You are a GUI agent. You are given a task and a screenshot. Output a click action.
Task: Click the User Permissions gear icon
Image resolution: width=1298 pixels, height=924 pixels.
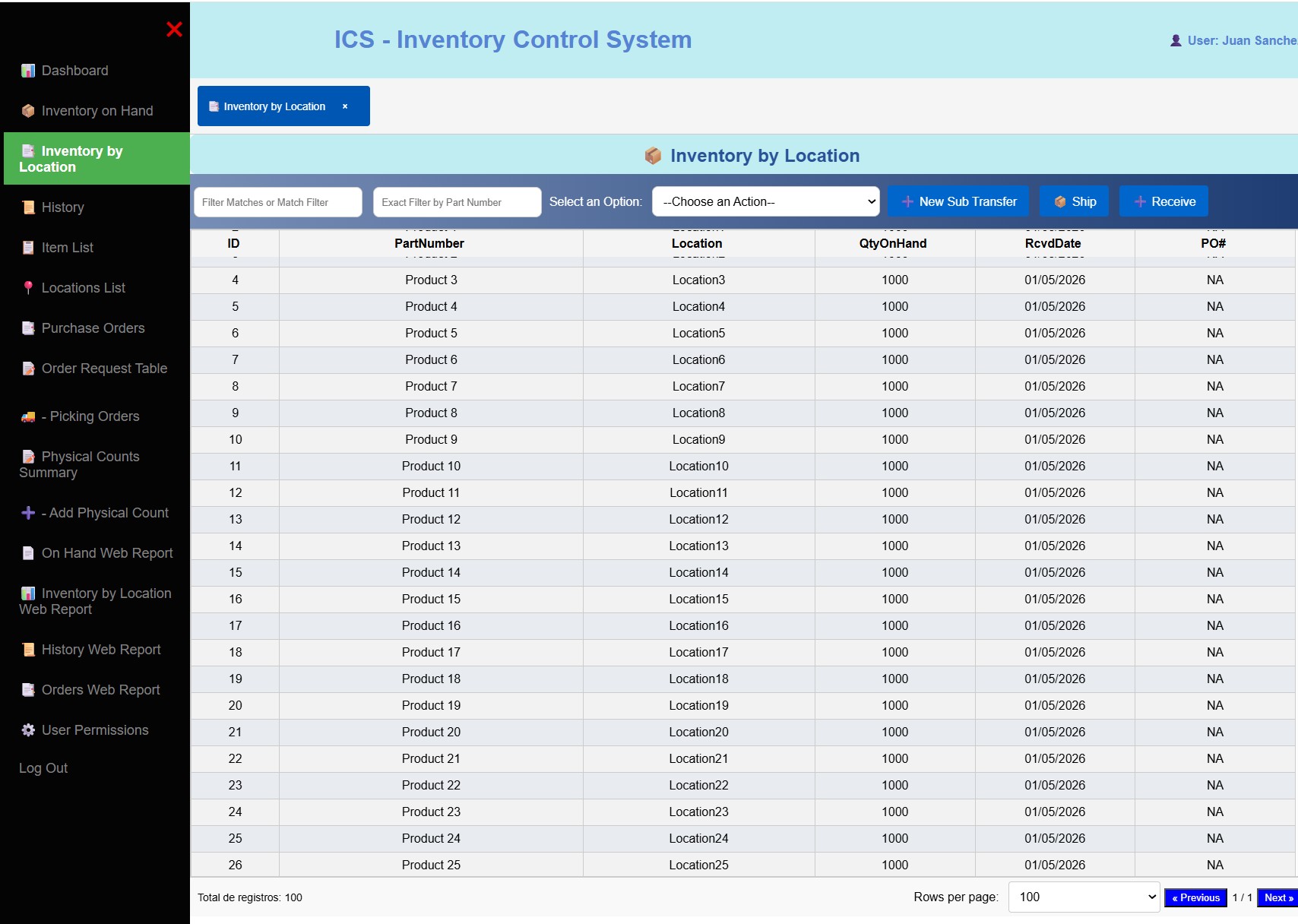(28, 730)
